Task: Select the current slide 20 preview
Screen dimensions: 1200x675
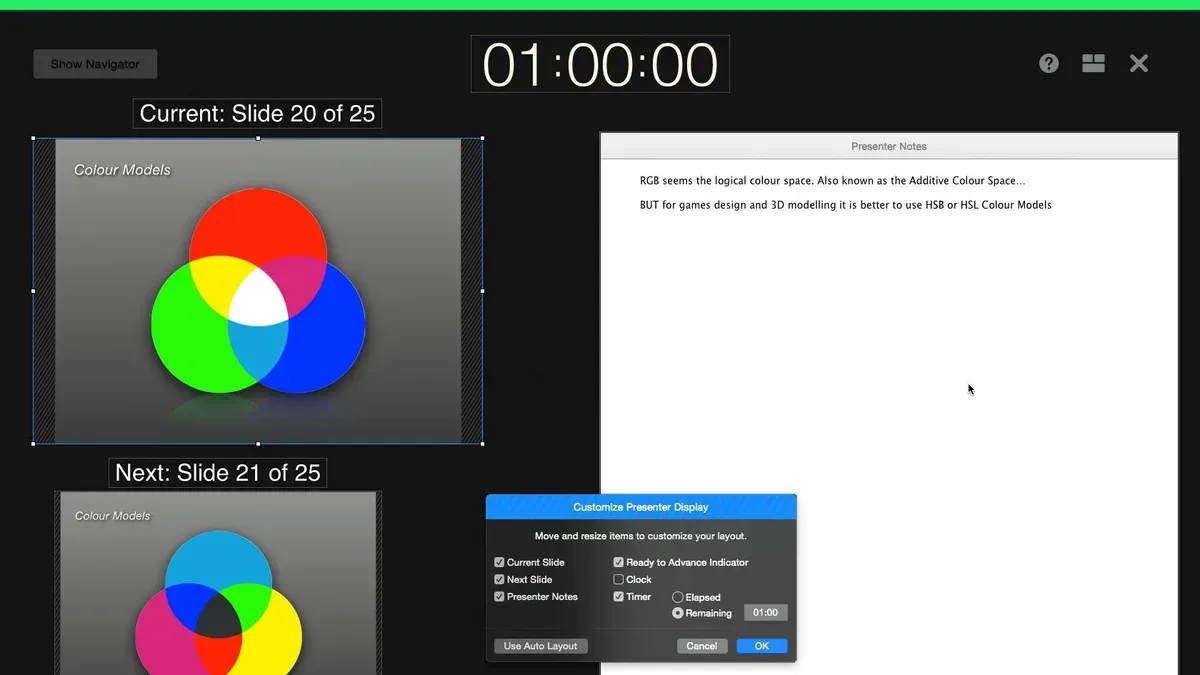Action: (258, 291)
